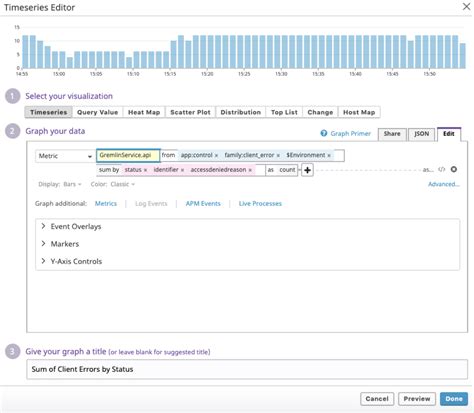Click the query alias 'as...' field
474x413 pixels.
(x=428, y=170)
